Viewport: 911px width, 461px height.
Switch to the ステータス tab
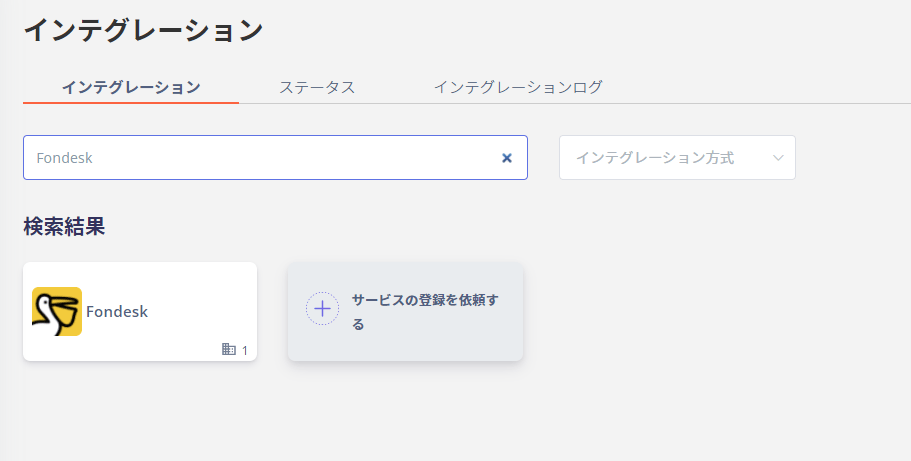[317, 87]
